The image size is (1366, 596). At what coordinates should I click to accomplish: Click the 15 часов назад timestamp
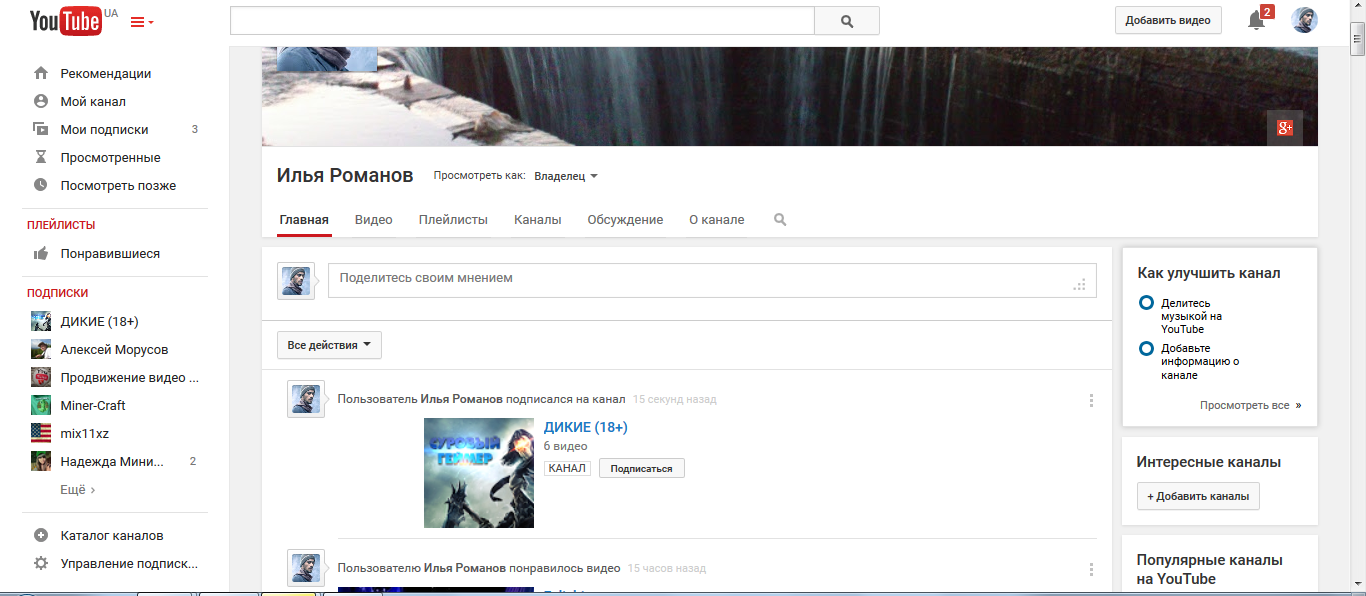pos(667,568)
